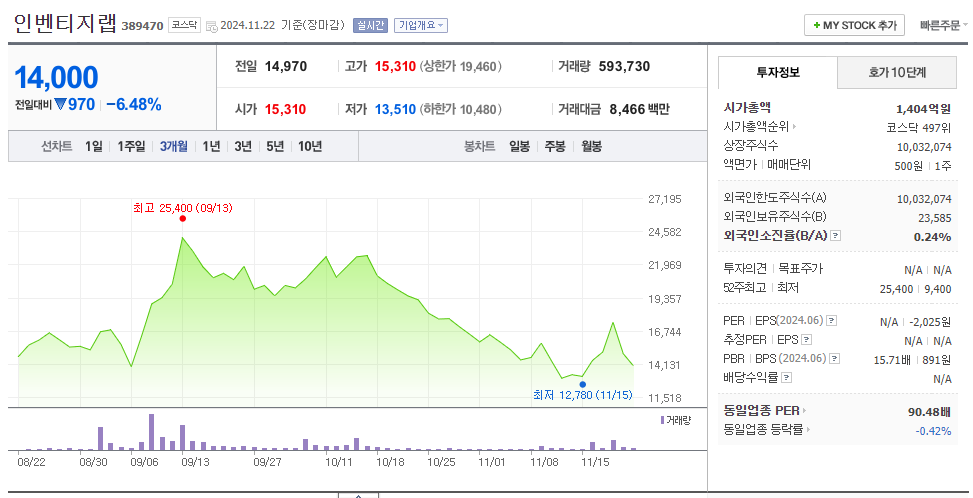Viewport: 973px width, 498px height.
Task: Open the 빠른주문 dropdown
Action: [x=943, y=25]
